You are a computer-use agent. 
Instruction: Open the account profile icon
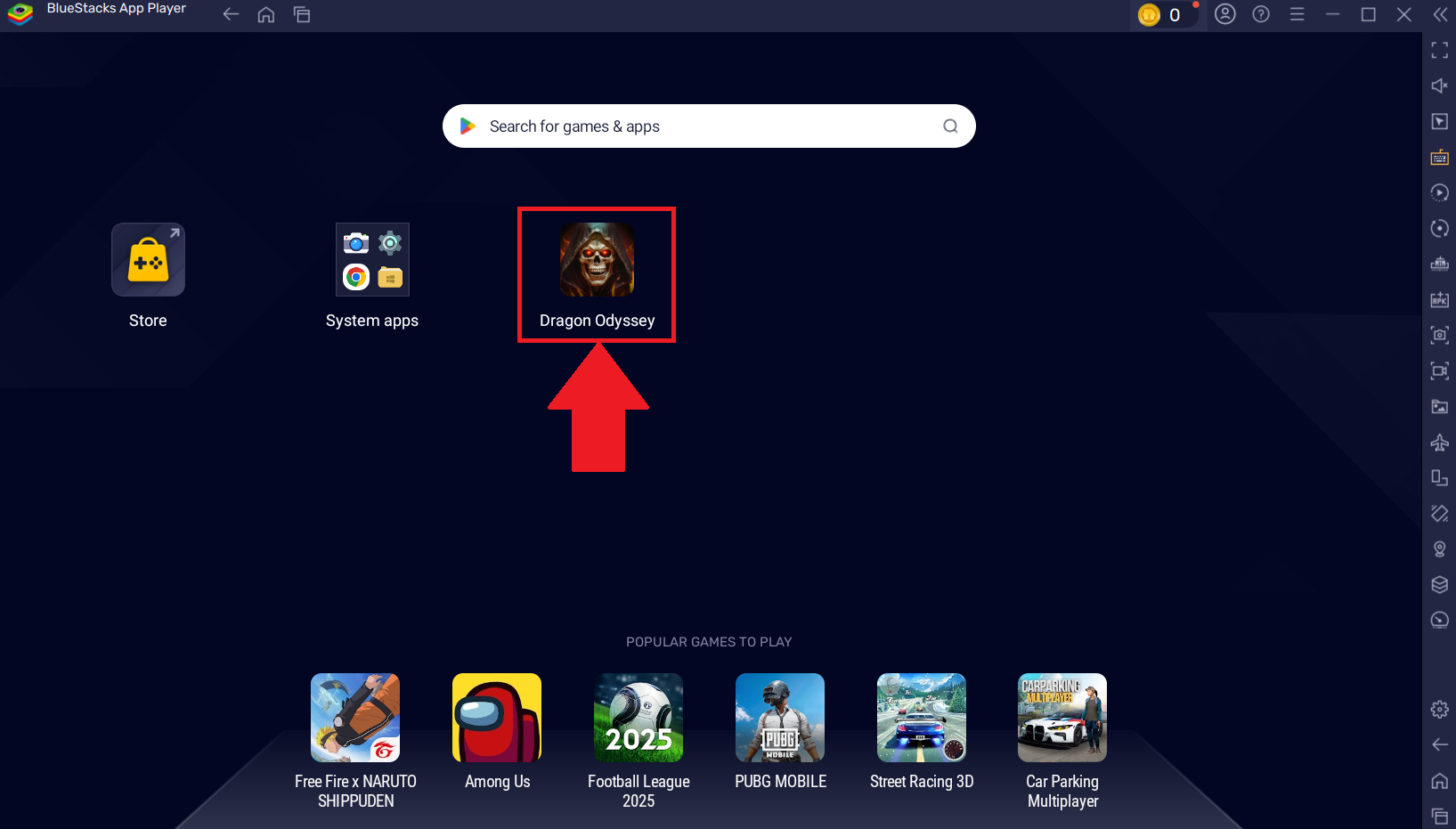(1225, 14)
